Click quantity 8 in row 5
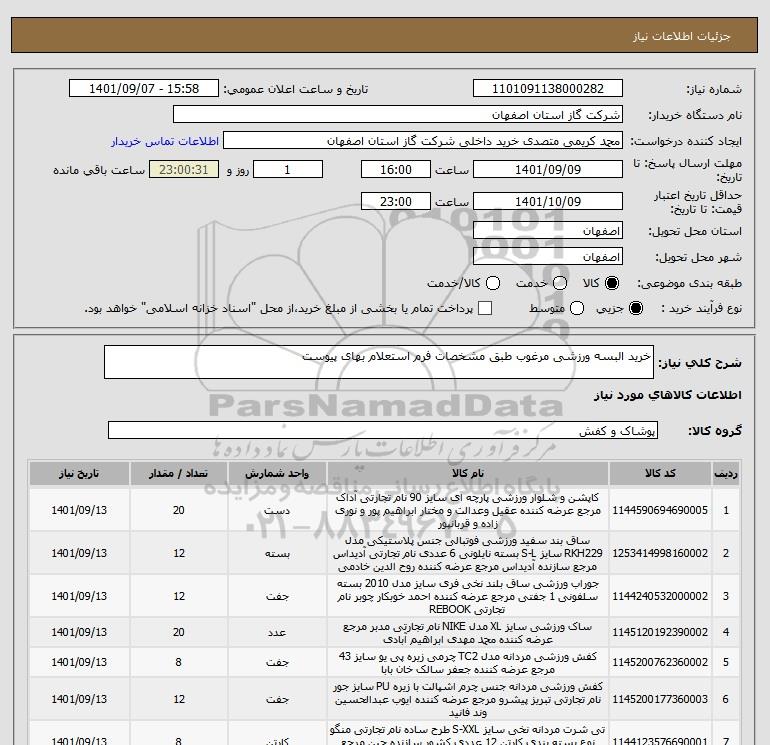This screenshot has height=745, width=770. coord(179,662)
